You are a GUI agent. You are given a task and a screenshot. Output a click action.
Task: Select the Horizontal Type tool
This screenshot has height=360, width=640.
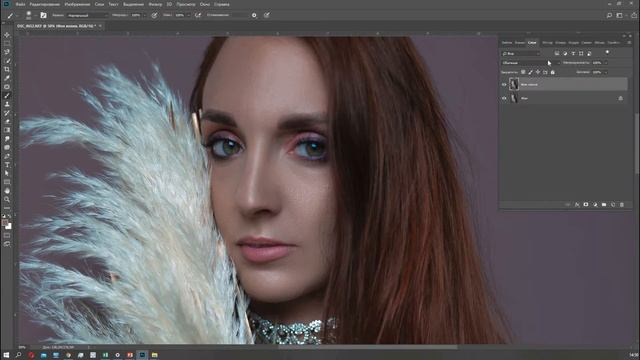tap(7, 164)
